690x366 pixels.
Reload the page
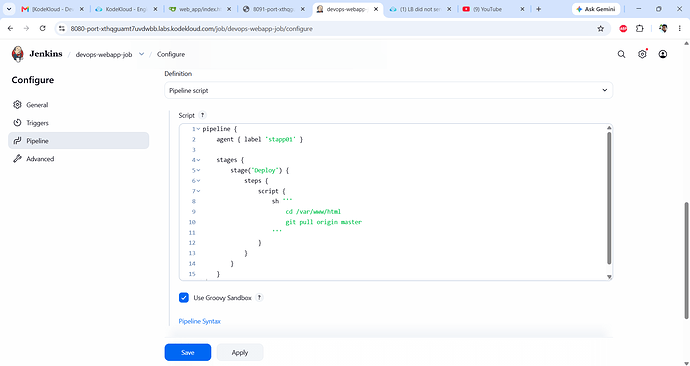[x=42, y=29]
